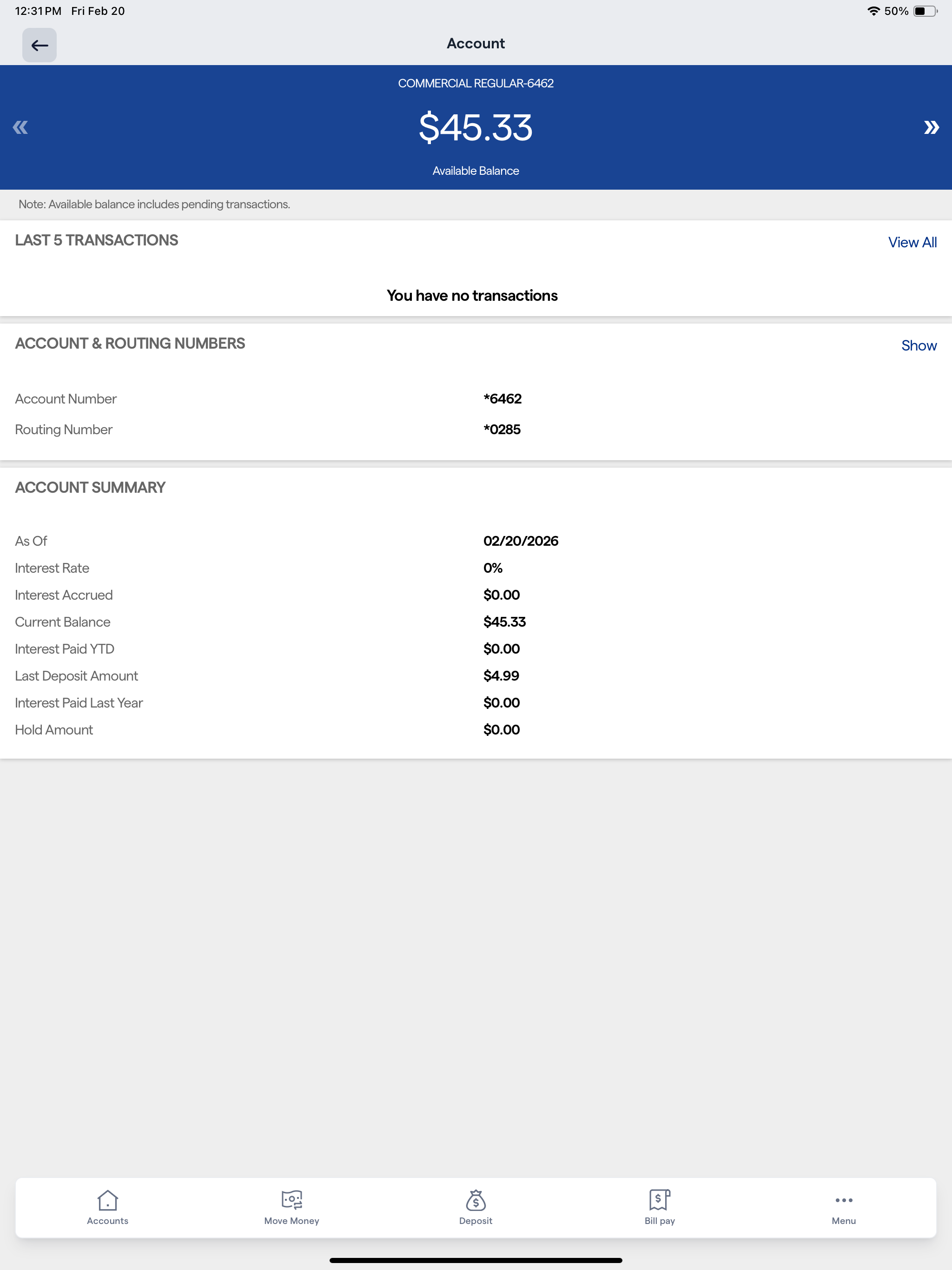Viewport: 952px width, 1270px height.
Task: Select the Deposit tab label
Action: (476, 1221)
